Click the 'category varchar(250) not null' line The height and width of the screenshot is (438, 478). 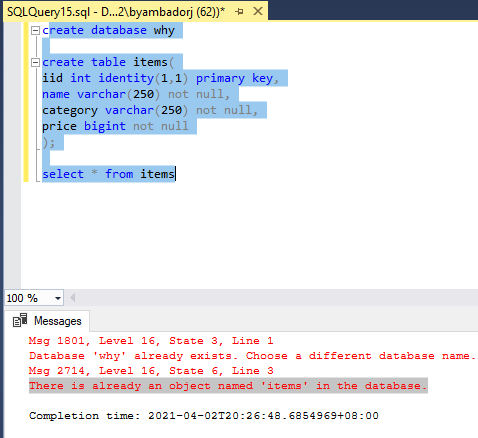click(150, 110)
